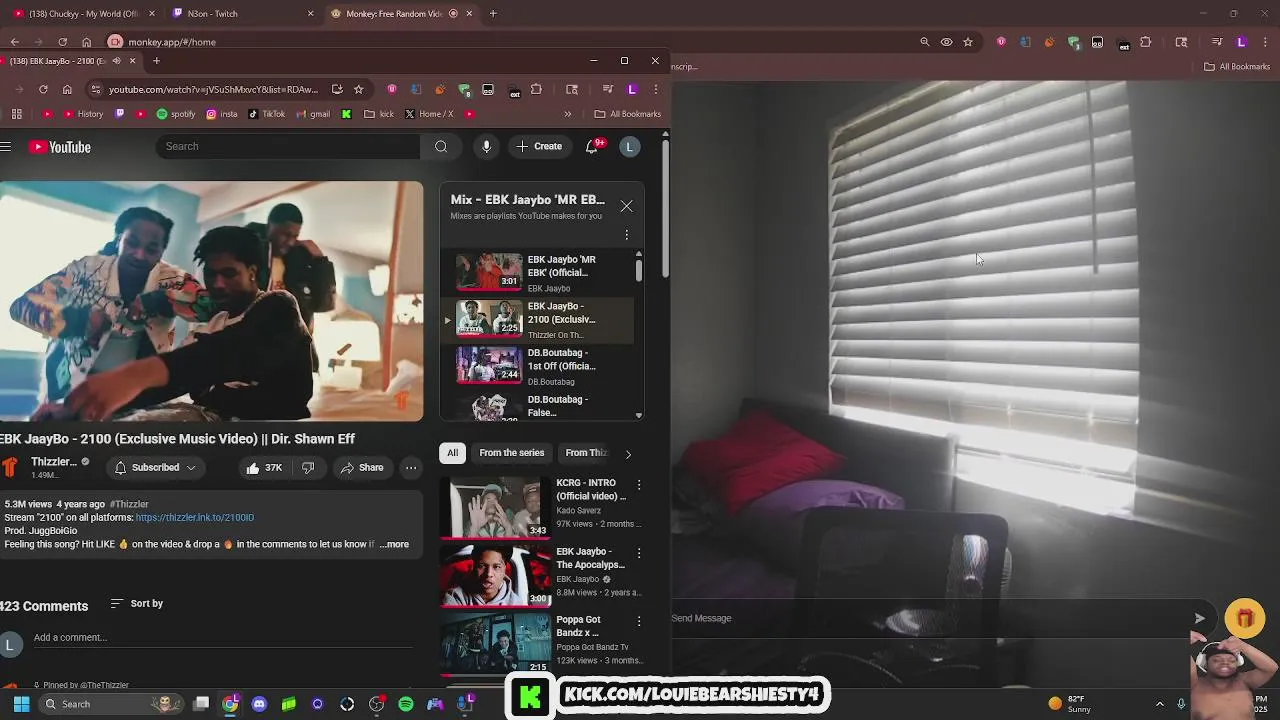Image resolution: width=1280 pixels, height=720 pixels.
Task: Reload the YouTube page
Action: click(x=43, y=89)
